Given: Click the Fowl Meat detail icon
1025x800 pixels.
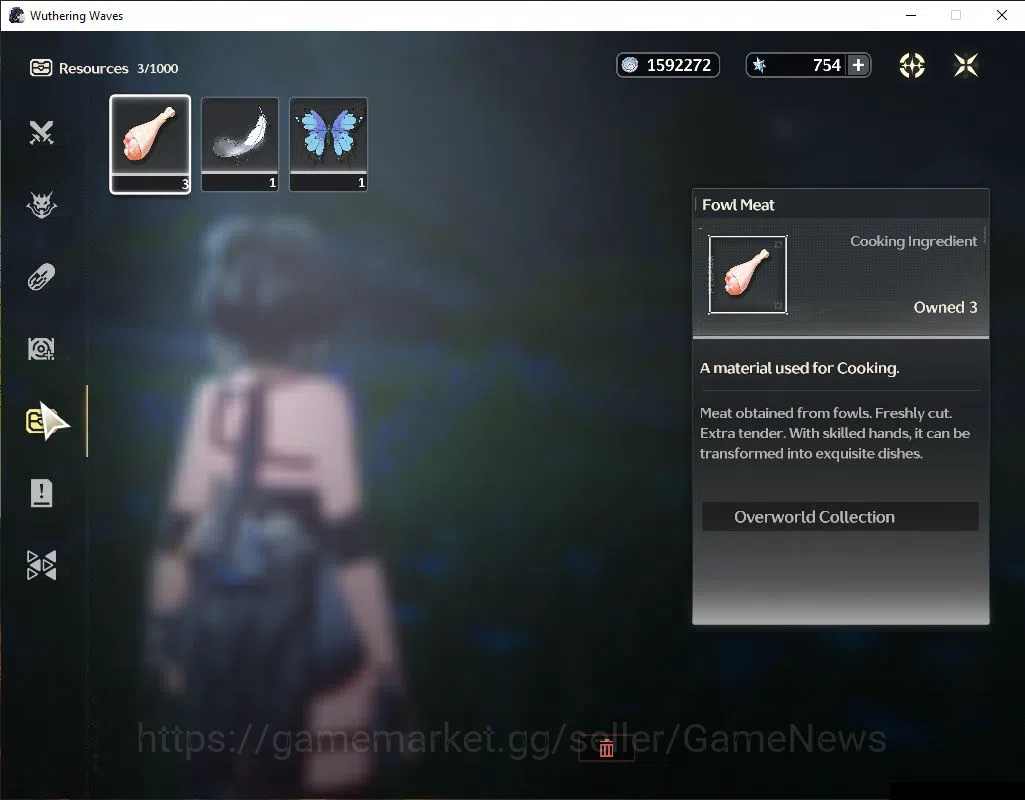Looking at the screenshot, I should (748, 275).
